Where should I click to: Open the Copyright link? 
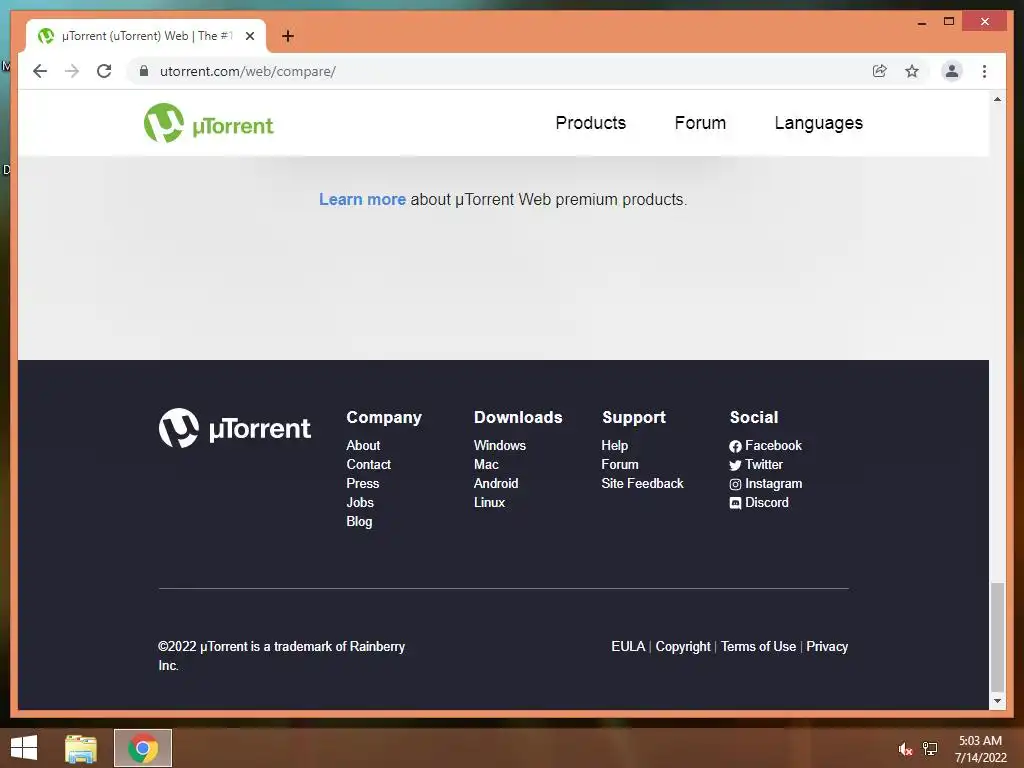tap(682, 647)
